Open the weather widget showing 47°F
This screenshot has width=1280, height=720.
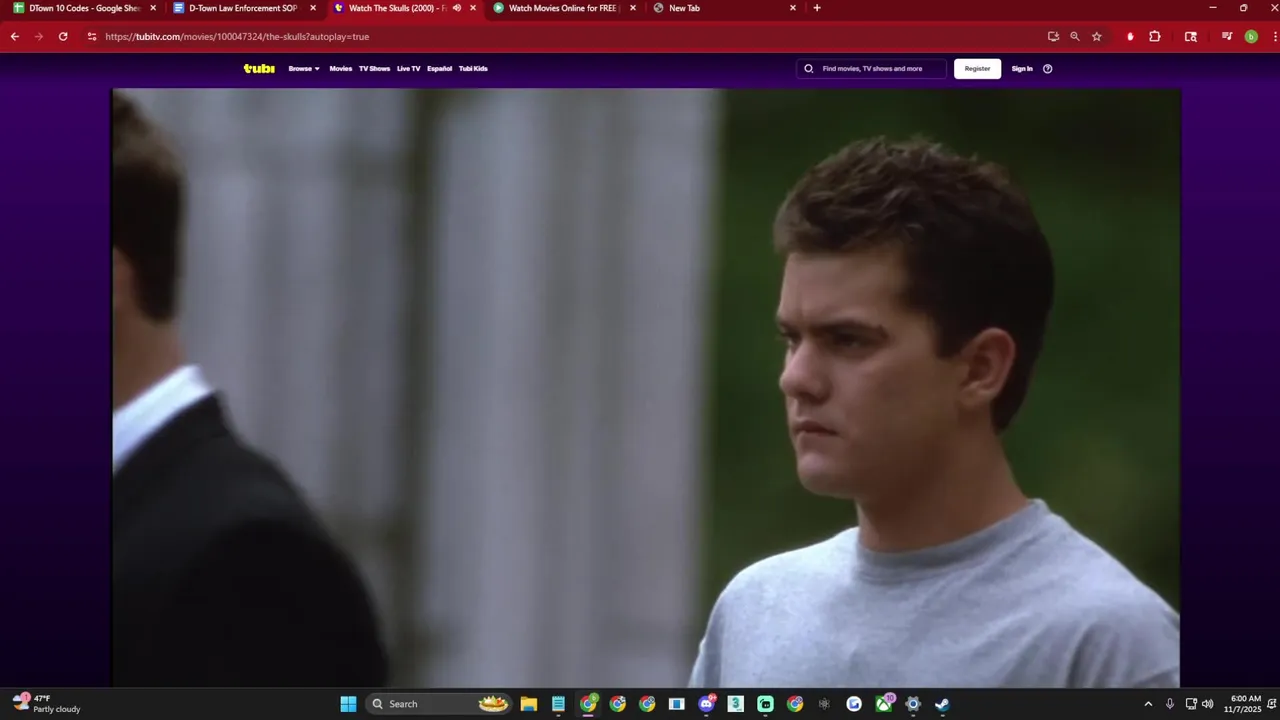[x=47, y=704]
